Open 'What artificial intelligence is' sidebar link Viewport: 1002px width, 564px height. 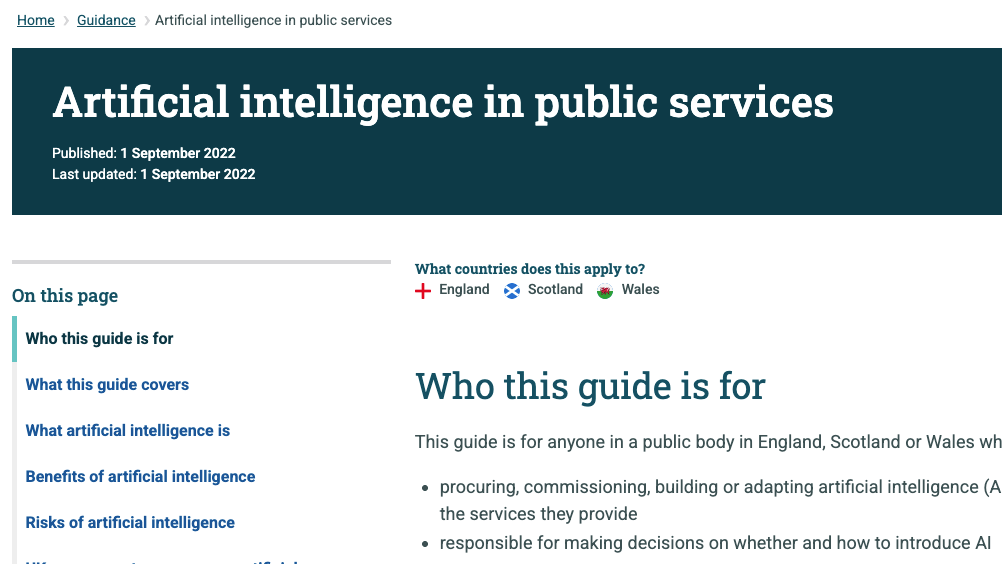click(128, 431)
